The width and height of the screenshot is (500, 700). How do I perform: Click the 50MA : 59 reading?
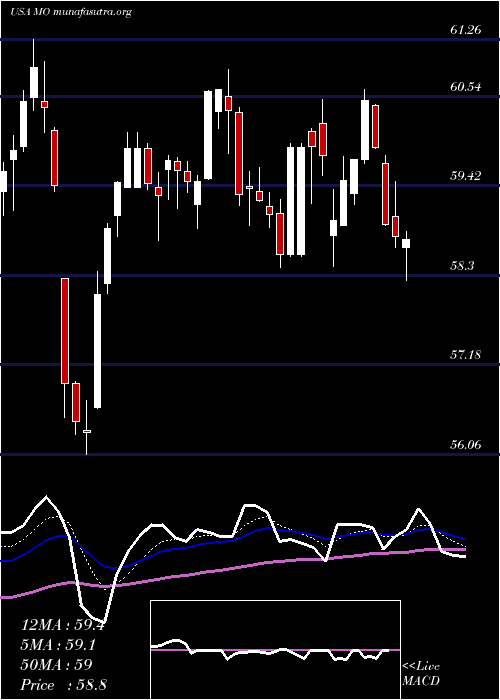point(56,665)
